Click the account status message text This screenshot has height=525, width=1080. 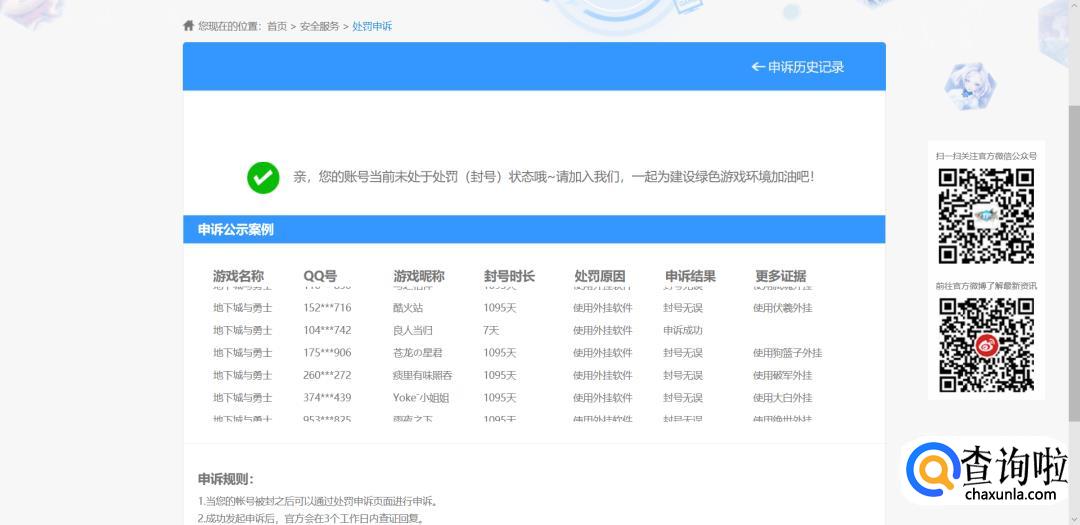(554, 177)
